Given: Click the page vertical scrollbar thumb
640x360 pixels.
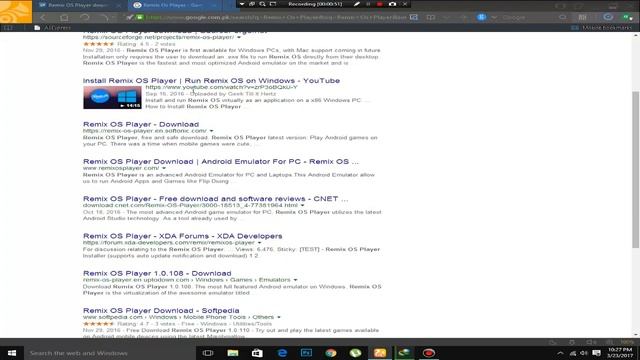Looking at the screenshot, I should coord(636,169).
